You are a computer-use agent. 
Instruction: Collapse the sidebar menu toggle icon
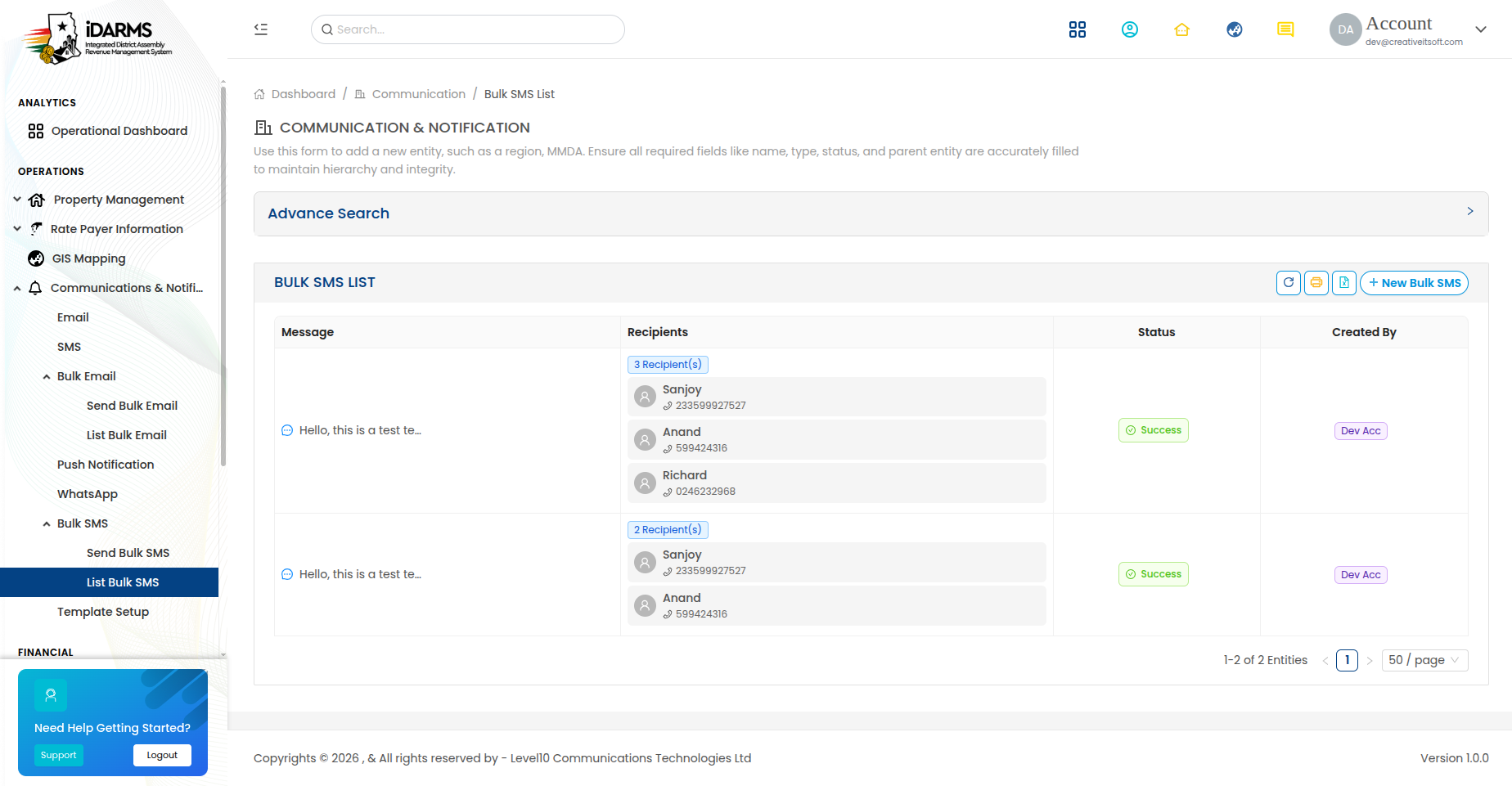(261, 29)
